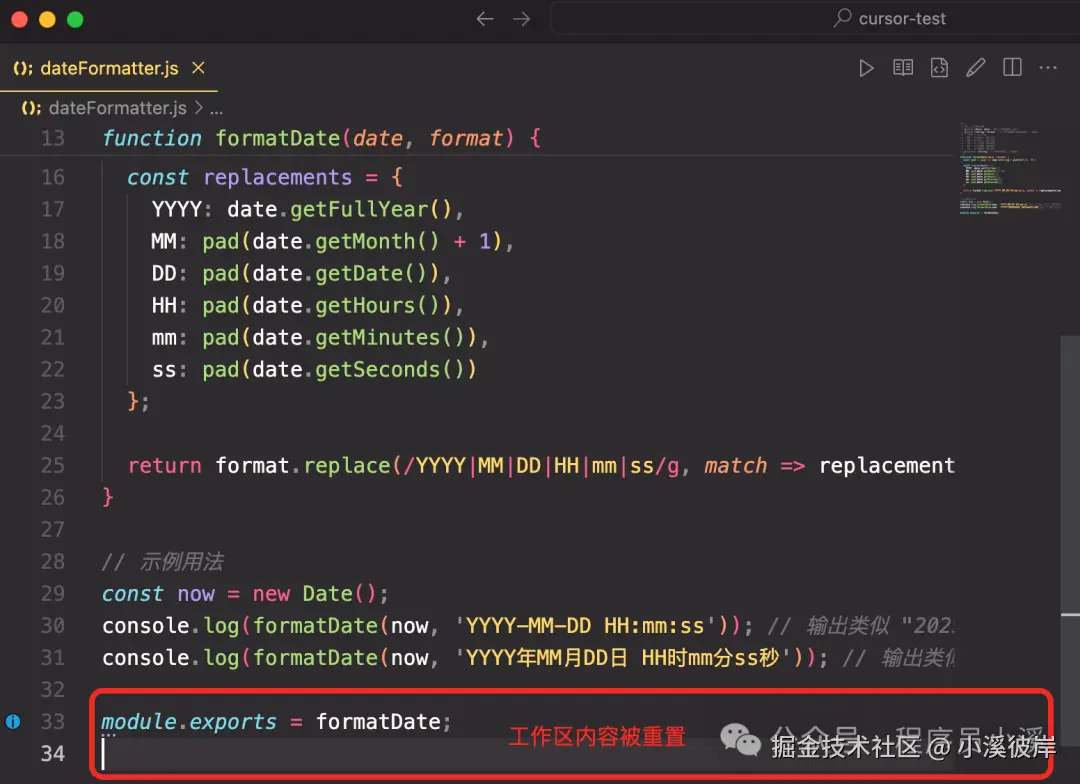Go back using the left arrow

(485, 19)
